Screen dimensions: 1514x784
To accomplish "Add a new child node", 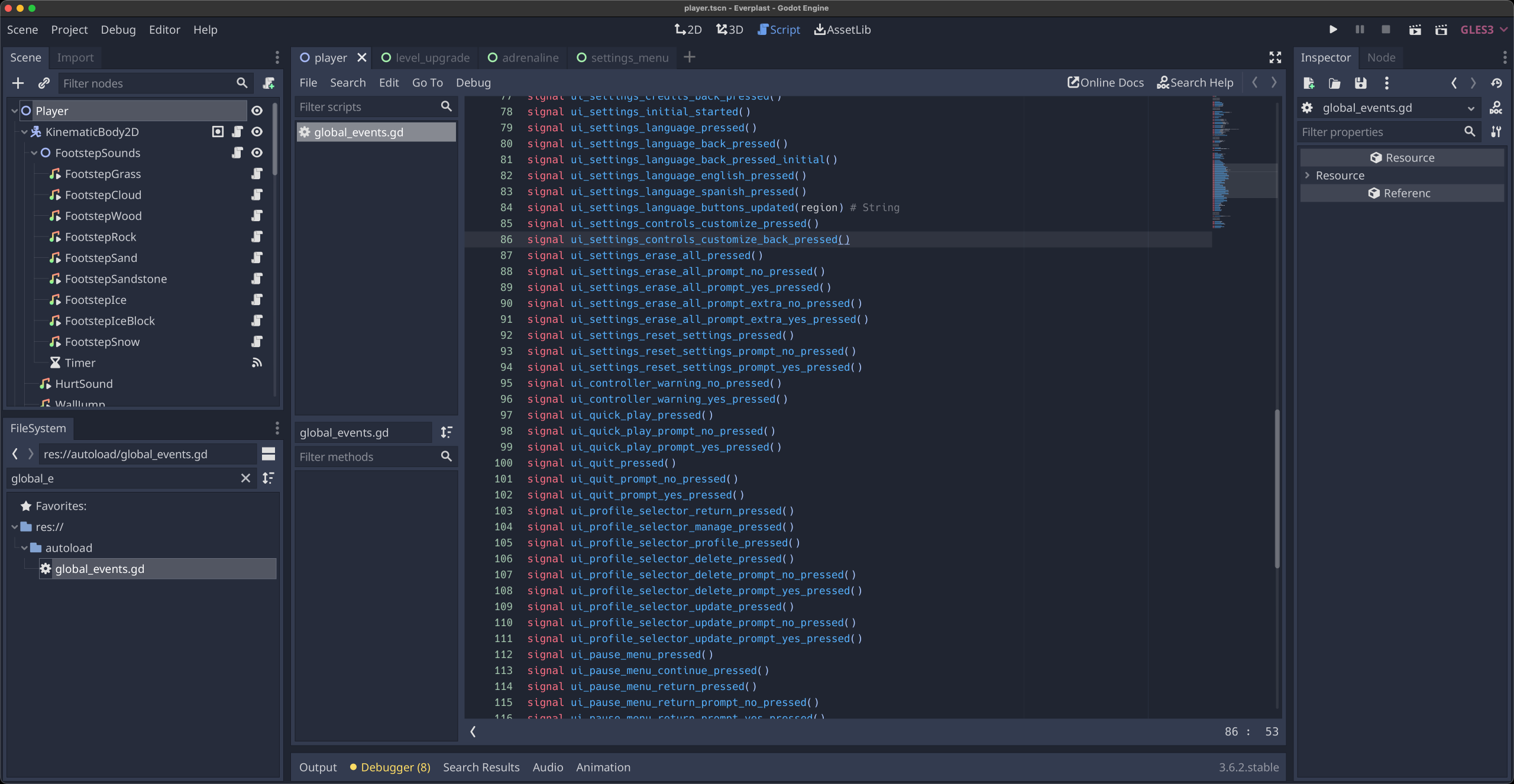I will (18, 83).
